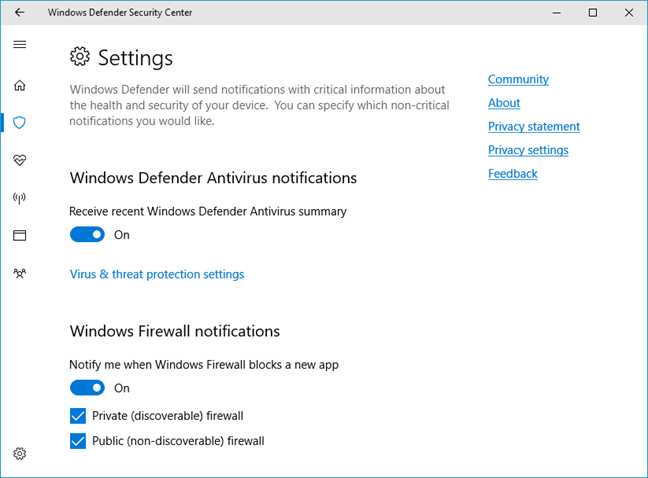Image resolution: width=648 pixels, height=478 pixels.
Task: Close the Windows Defender Security Center window
Action: [x=629, y=13]
